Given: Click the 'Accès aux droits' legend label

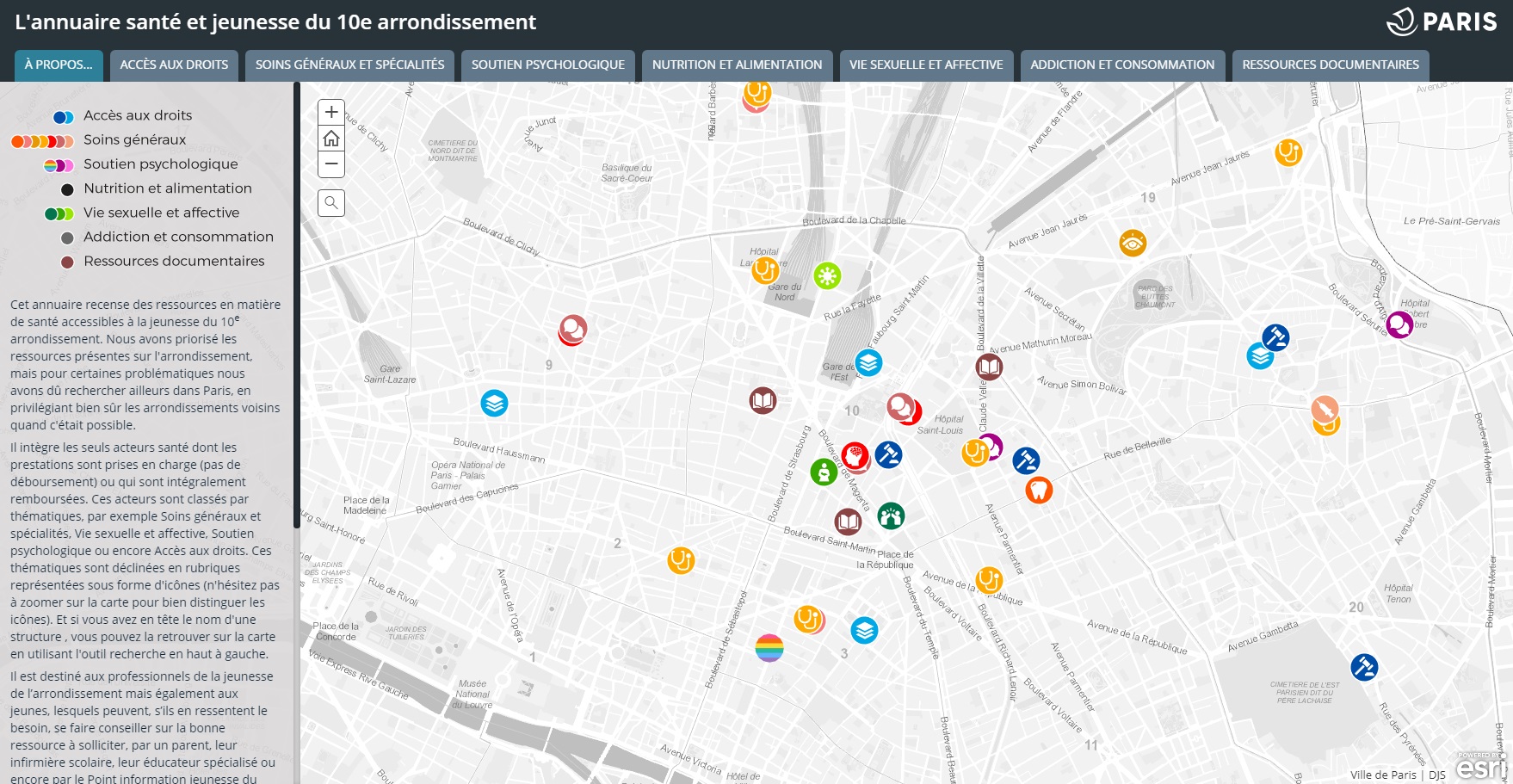Looking at the screenshot, I should click(x=138, y=115).
